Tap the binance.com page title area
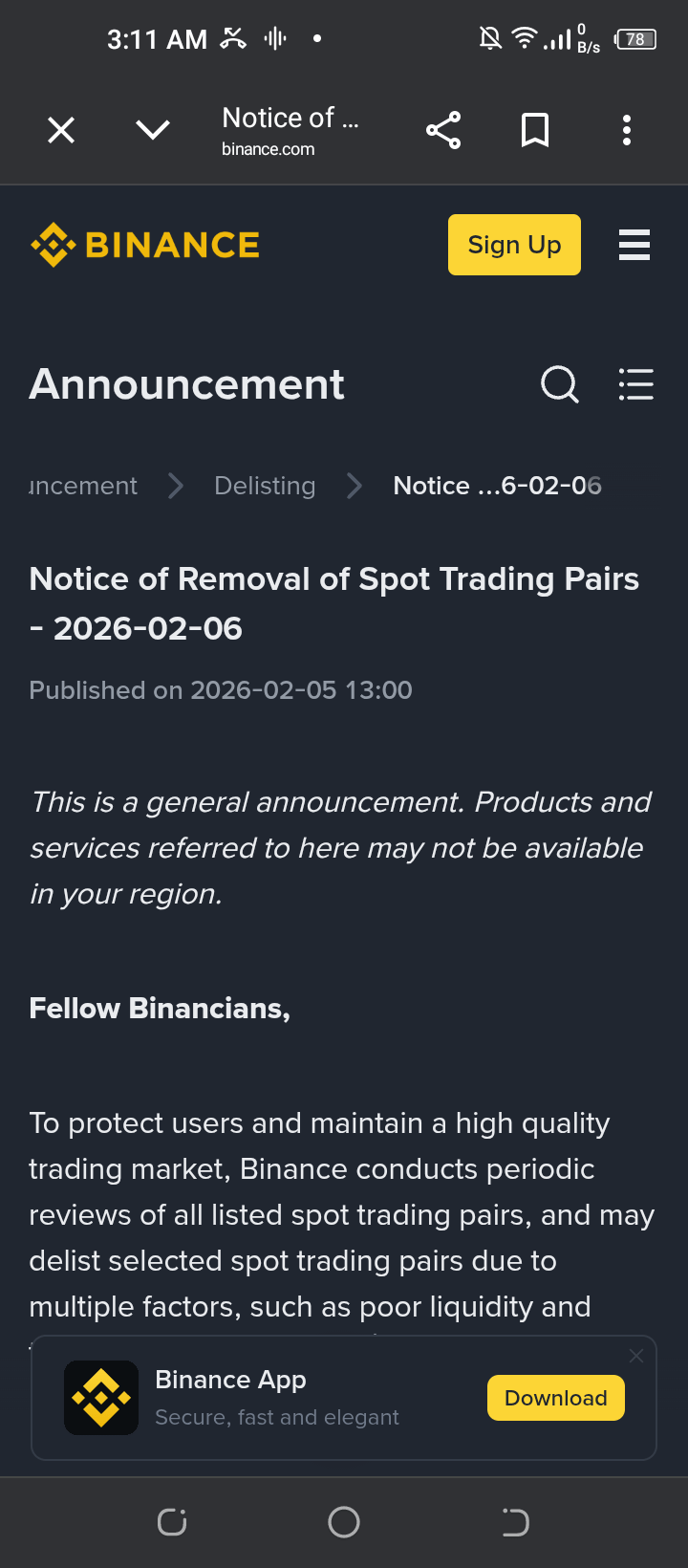The width and height of the screenshot is (688, 1568). 290,130
